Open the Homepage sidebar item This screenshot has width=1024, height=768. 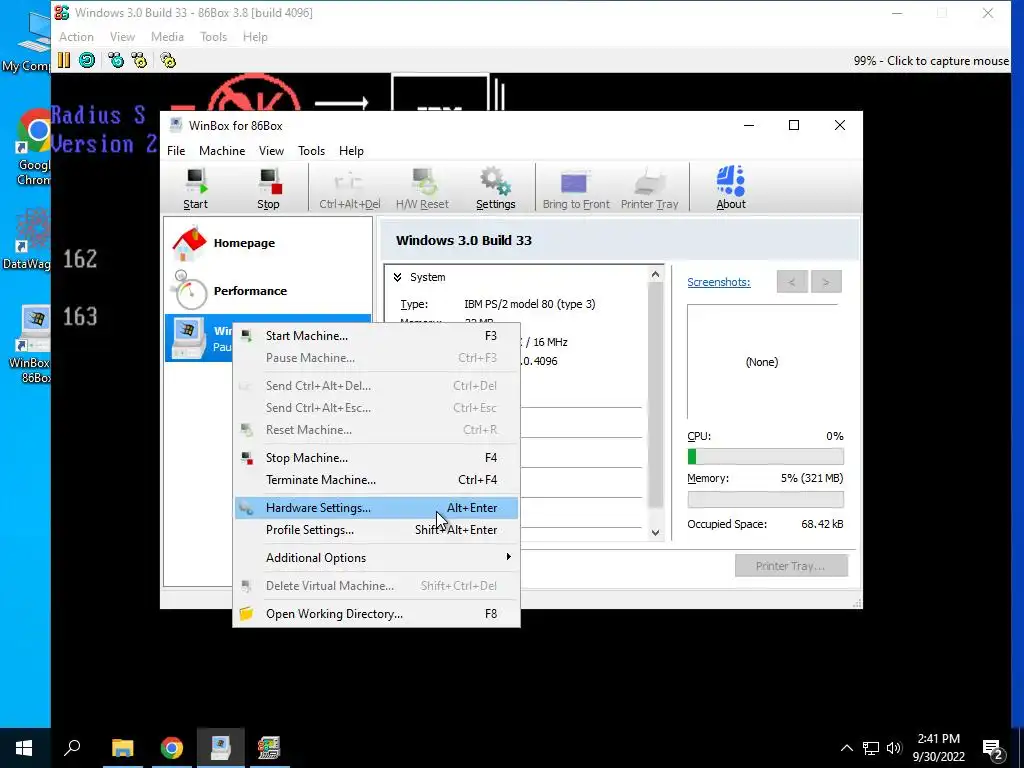click(x=268, y=243)
